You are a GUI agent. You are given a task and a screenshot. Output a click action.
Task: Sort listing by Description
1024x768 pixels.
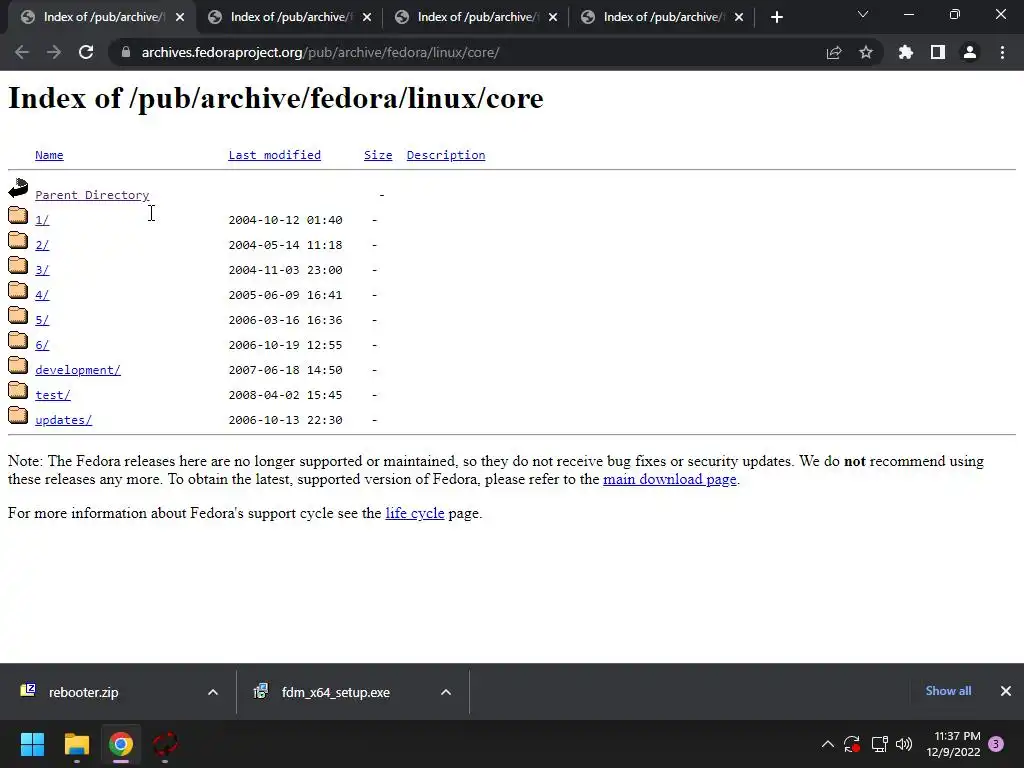446,155
